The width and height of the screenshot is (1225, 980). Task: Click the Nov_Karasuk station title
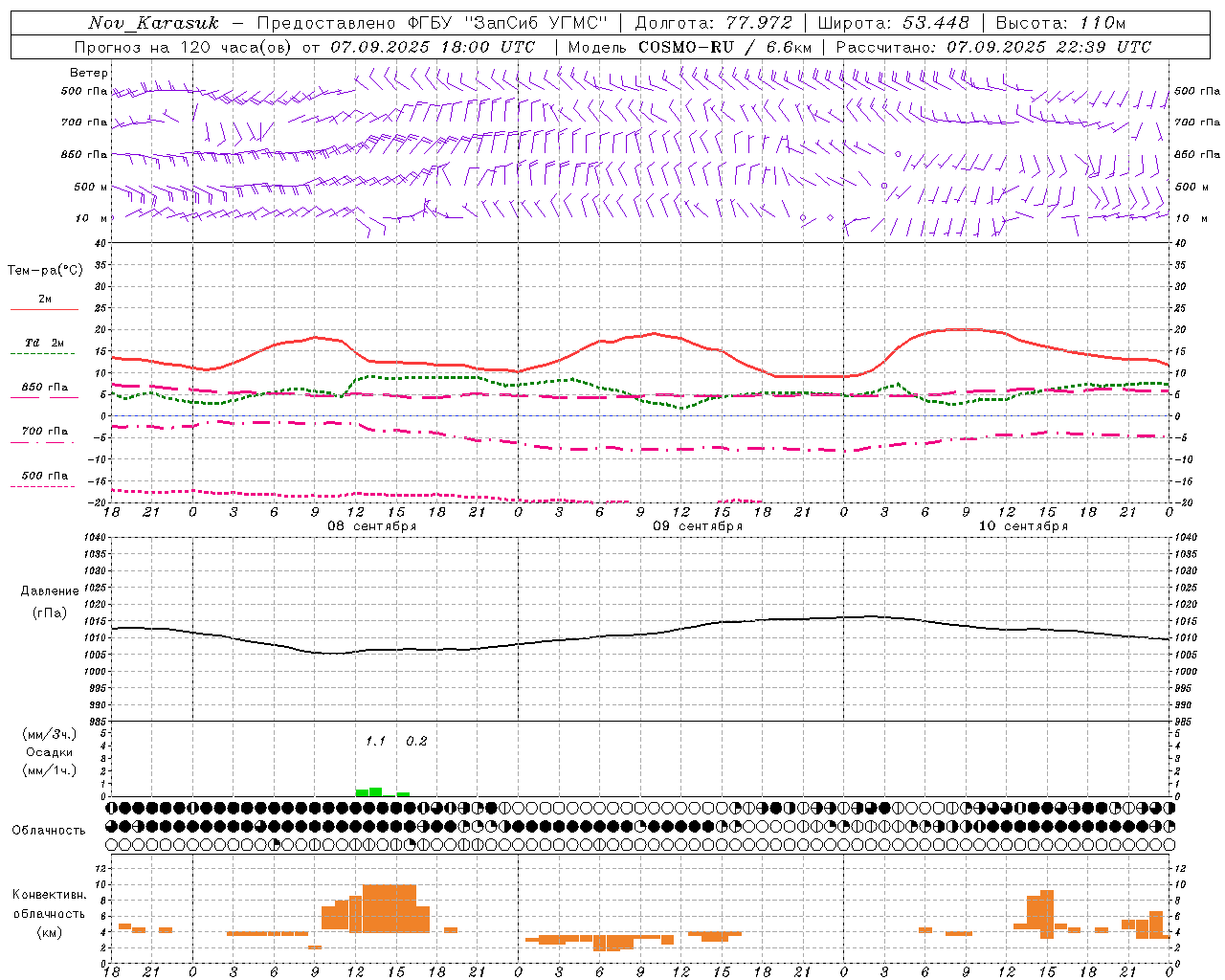pyautogui.click(x=153, y=23)
